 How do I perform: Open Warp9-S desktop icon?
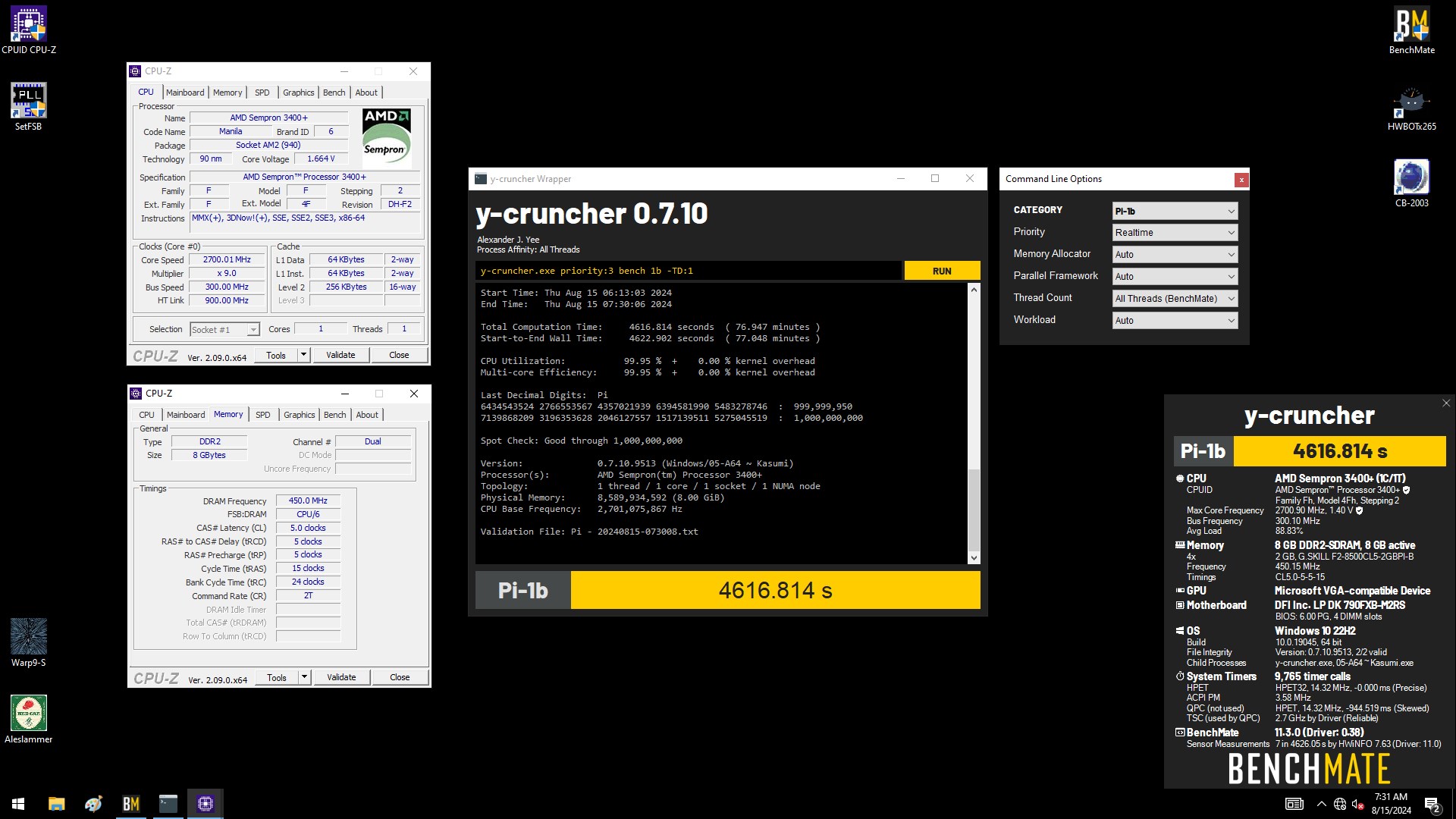(29, 642)
